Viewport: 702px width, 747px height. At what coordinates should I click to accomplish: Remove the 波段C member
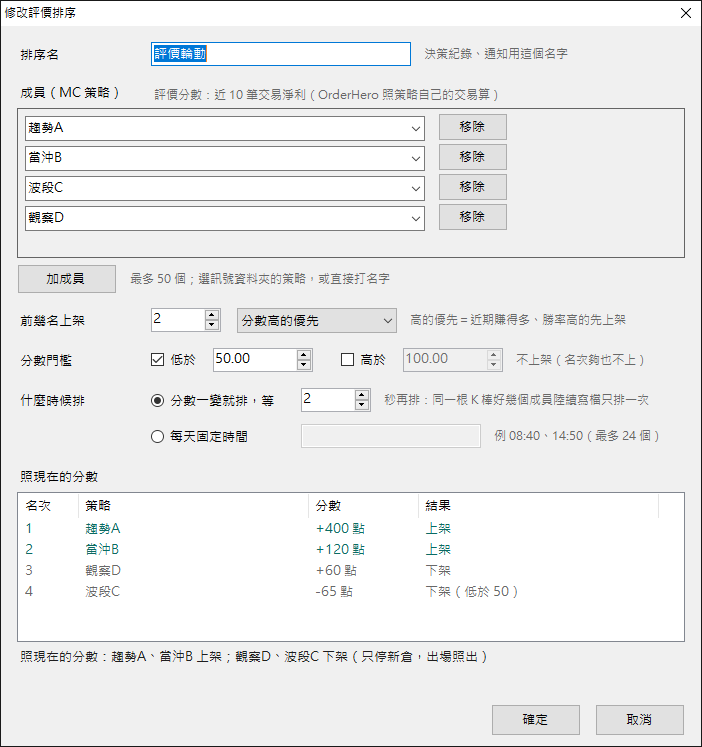472,187
